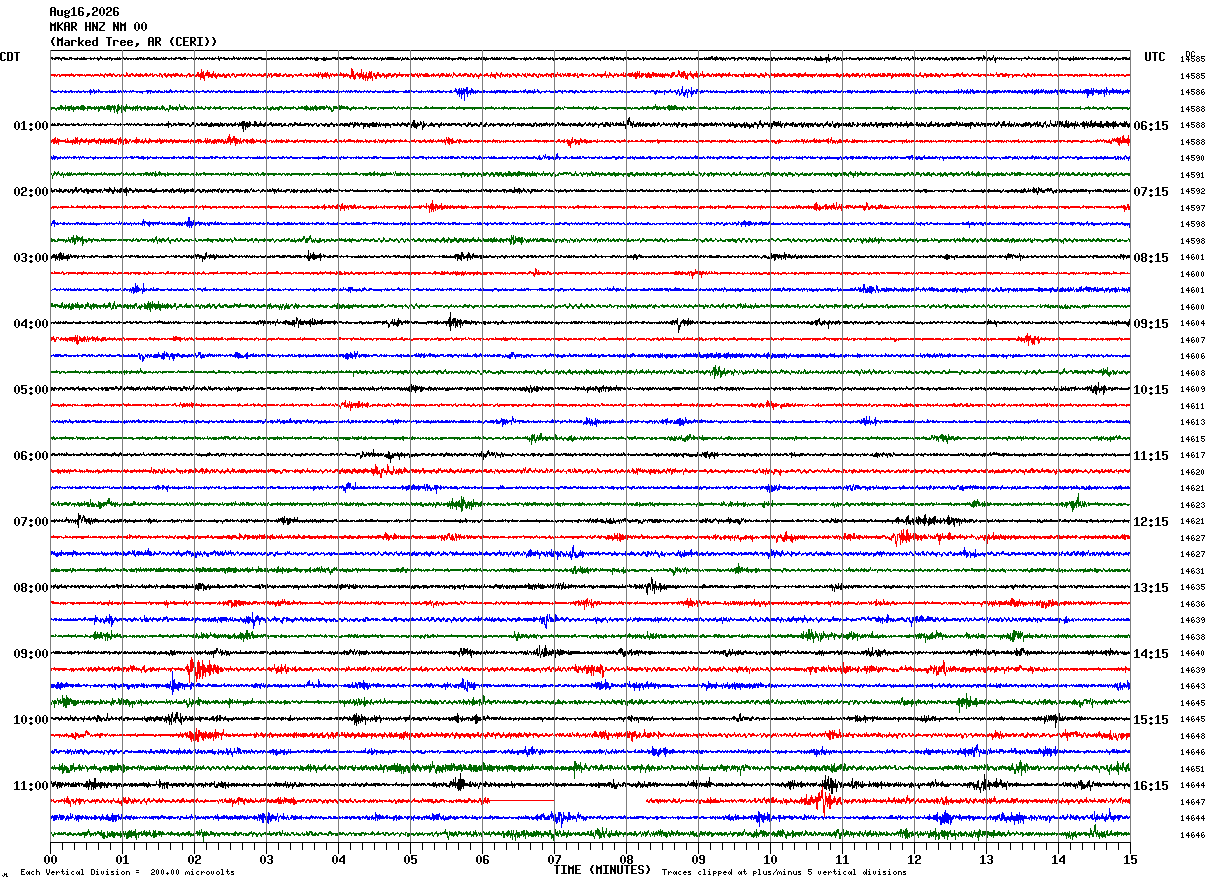Select the DC offset value '14638'
This screenshot has height=886, width=1210.
1192,637
